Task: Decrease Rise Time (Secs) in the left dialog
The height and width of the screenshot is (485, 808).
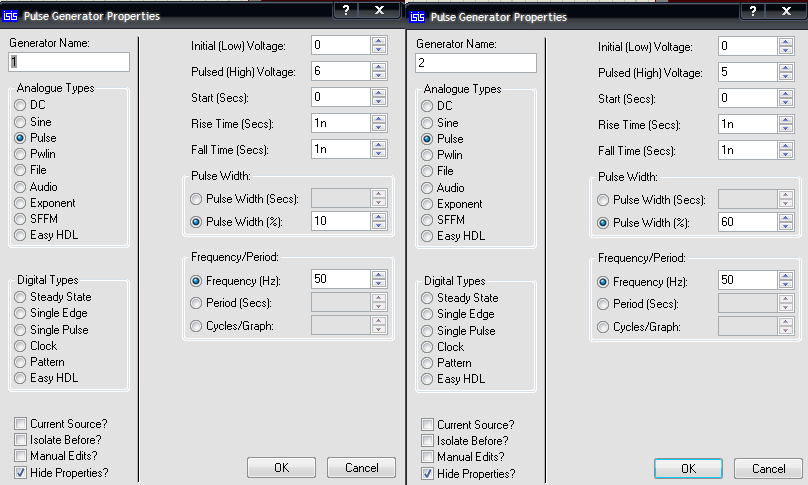Action: tap(378, 128)
